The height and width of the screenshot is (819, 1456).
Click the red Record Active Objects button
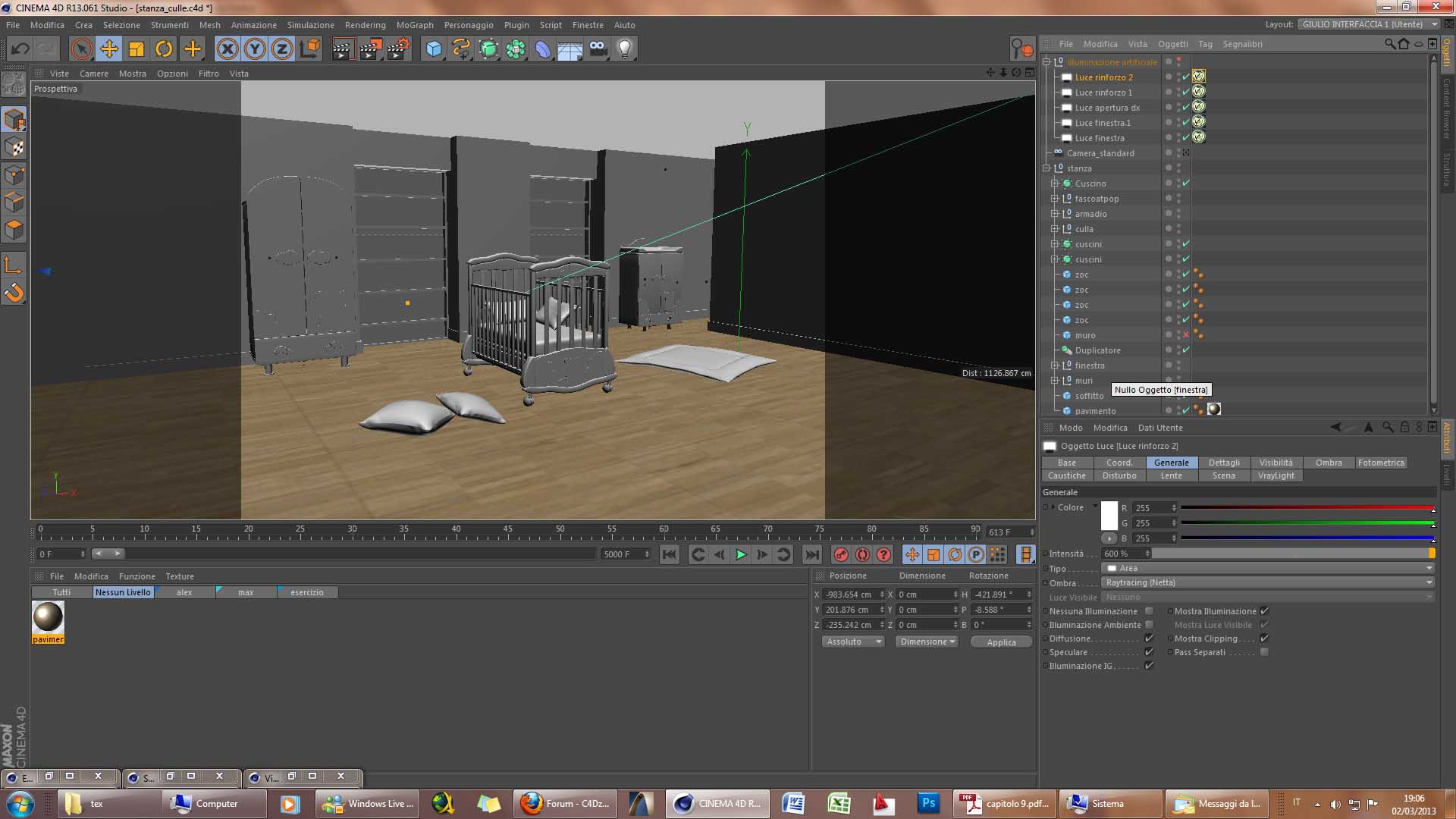[840, 554]
